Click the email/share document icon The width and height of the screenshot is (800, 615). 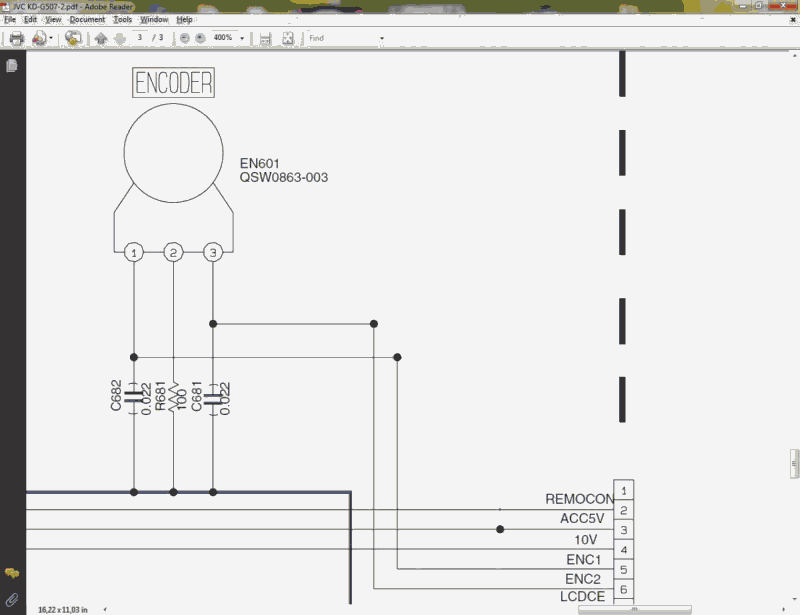coord(39,38)
